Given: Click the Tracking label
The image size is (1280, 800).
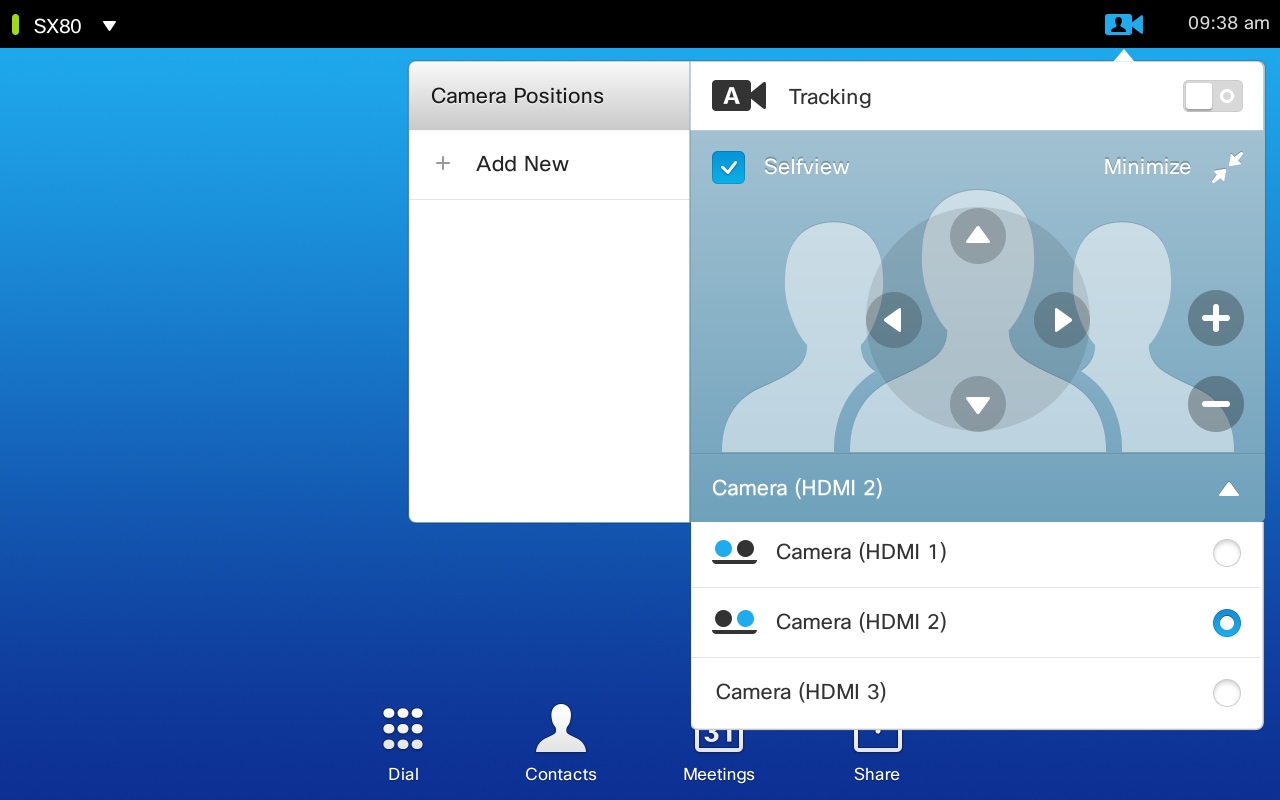Looking at the screenshot, I should tap(830, 97).
